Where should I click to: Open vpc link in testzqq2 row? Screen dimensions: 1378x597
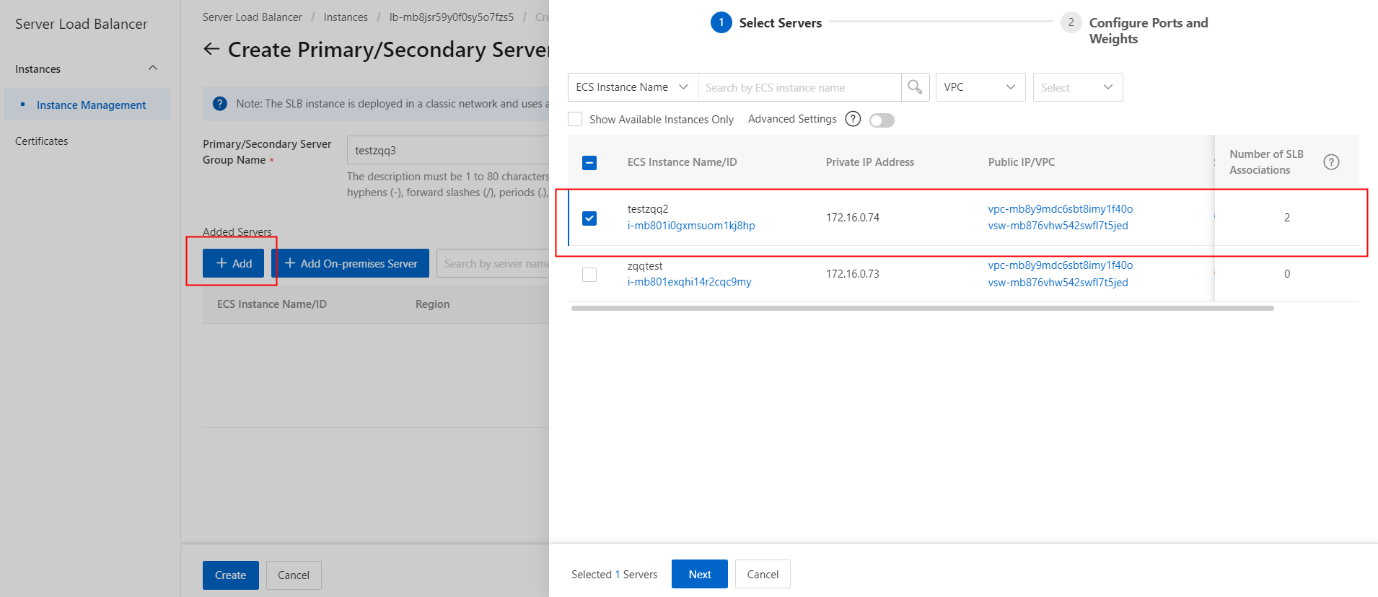(1060, 209)
